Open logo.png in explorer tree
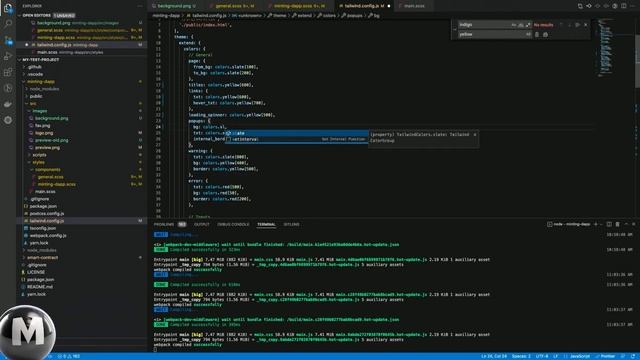 tap(44, 133)
